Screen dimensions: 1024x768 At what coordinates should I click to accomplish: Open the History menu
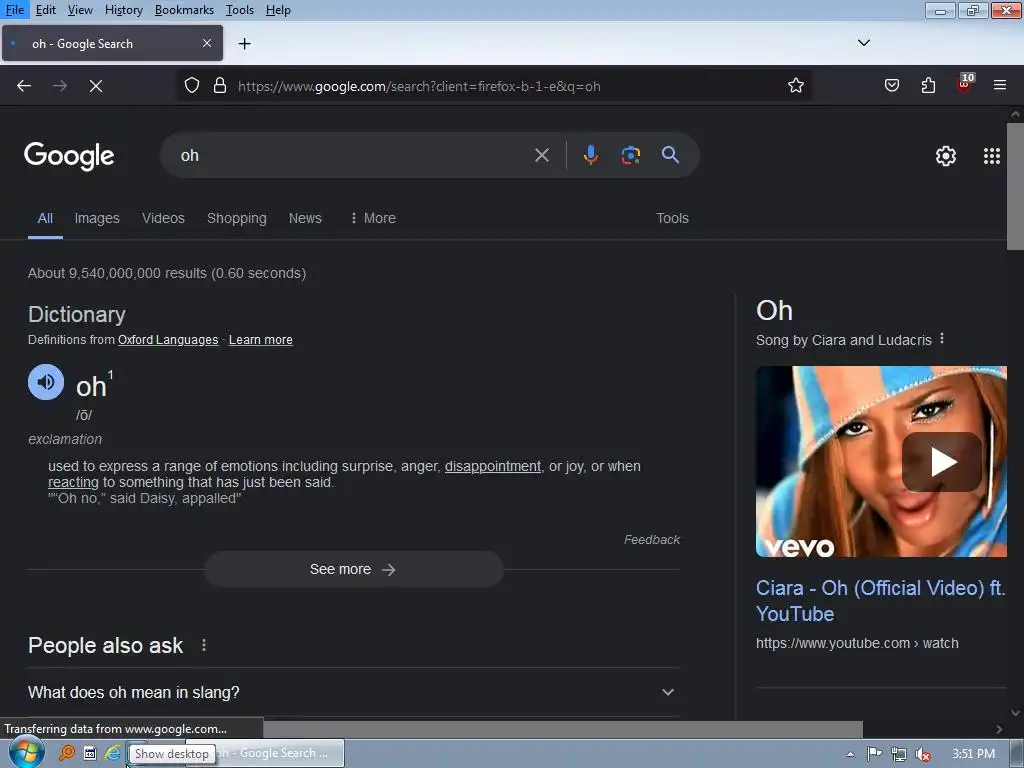[x=123, y=10]
